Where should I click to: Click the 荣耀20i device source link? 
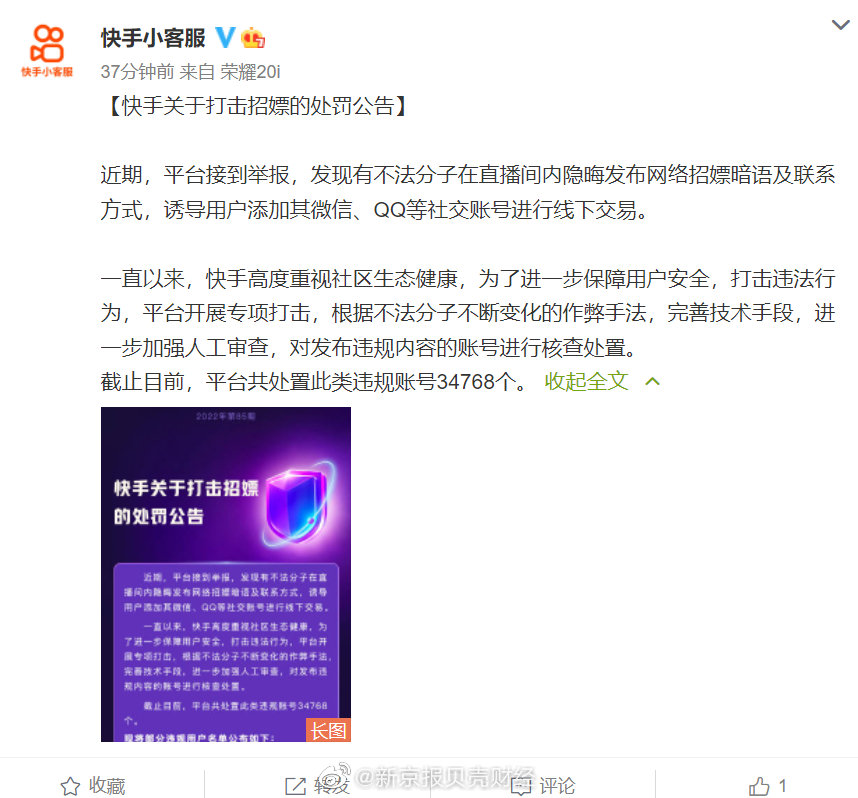coord(250,71)
